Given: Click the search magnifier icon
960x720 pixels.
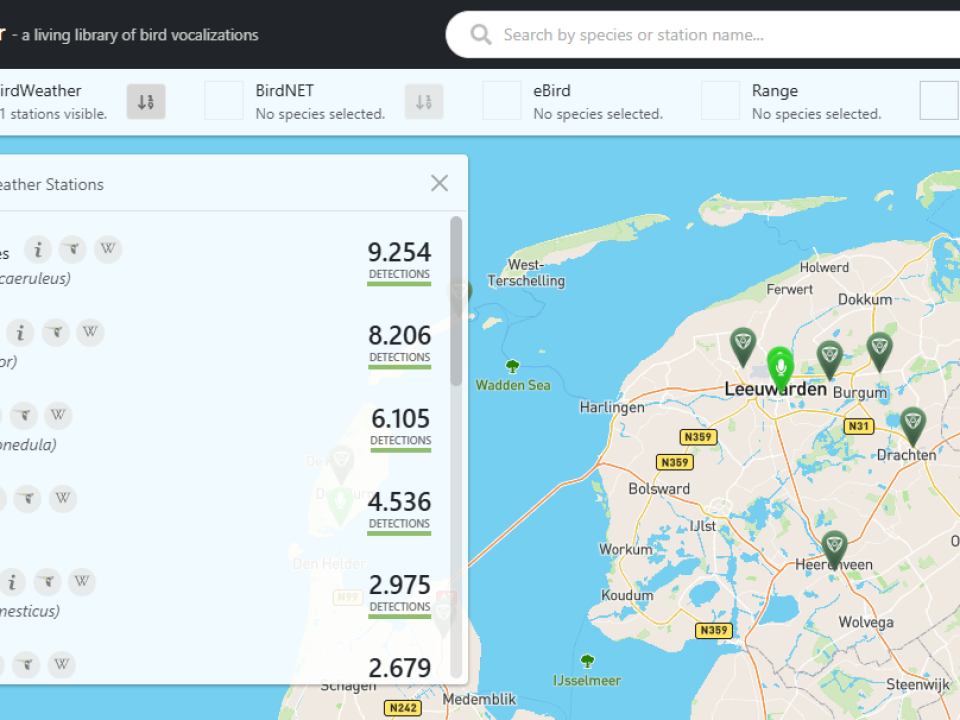Looking at the screenshot, I should coord(481,35).
